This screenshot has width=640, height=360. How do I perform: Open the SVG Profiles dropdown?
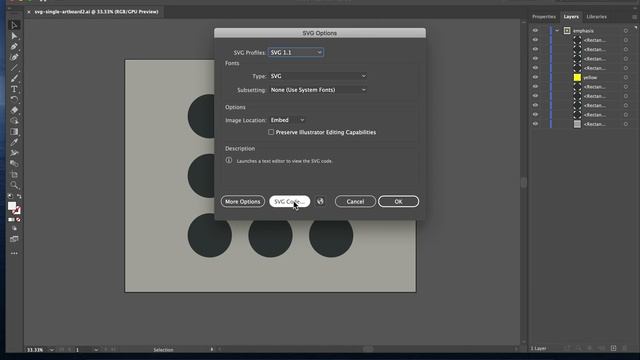click(296, 52)
